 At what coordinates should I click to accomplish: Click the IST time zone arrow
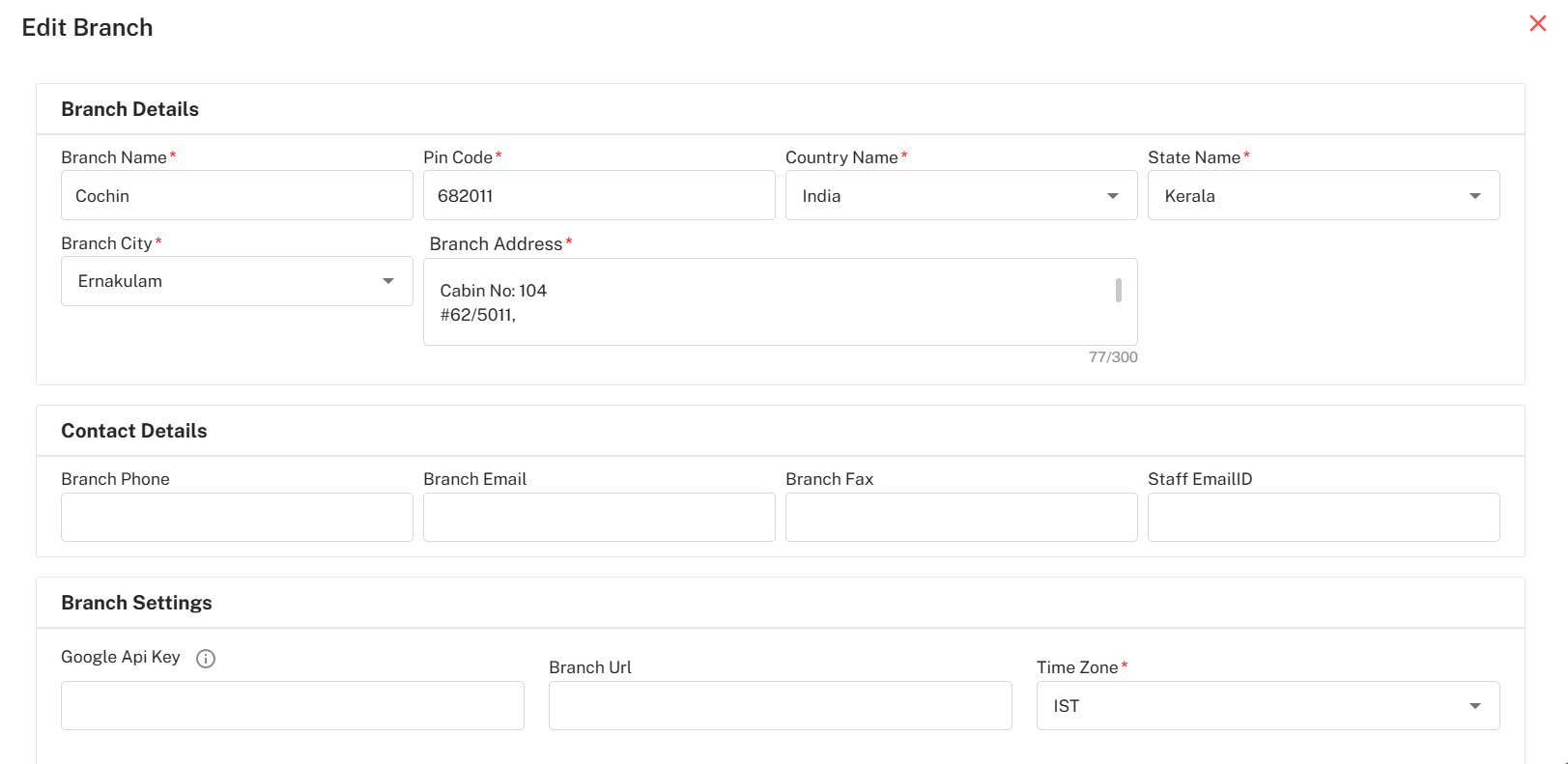tap(1474, 706)
